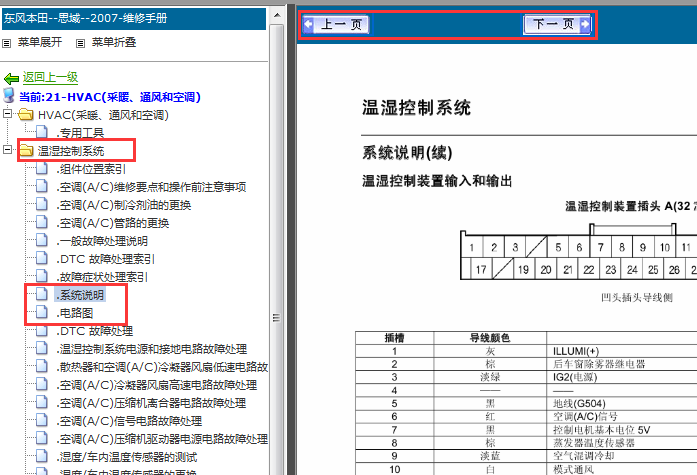Open the .一般故障处理说明 page

[102, 241]
